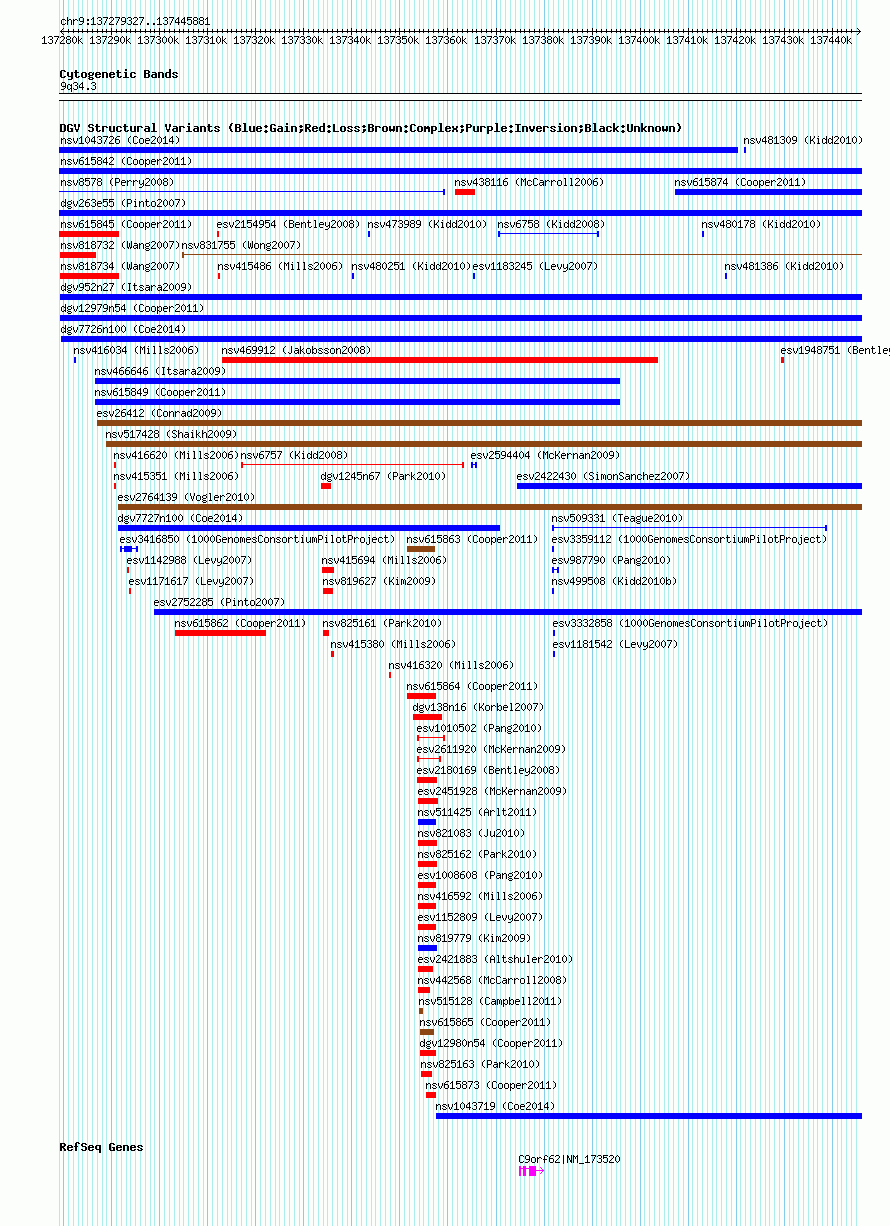This screenshot has width=890, height=1226.
Task: Open dgv952n27 (Itsara2009) label
Action: pyautogui.click(x=125, y=287)
